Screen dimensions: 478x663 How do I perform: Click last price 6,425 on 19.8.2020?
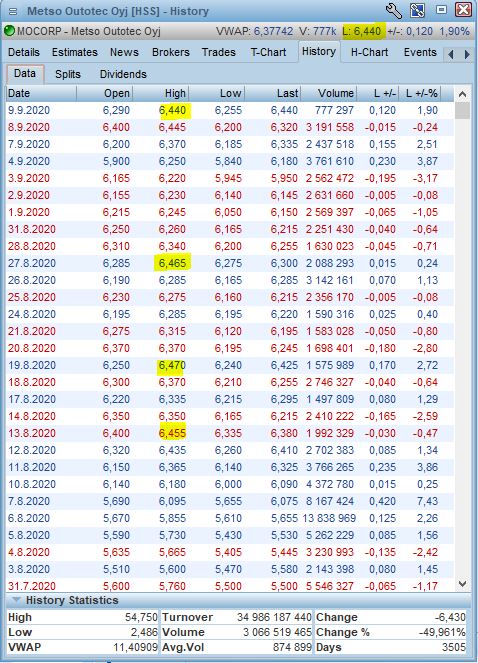point(284,365)
